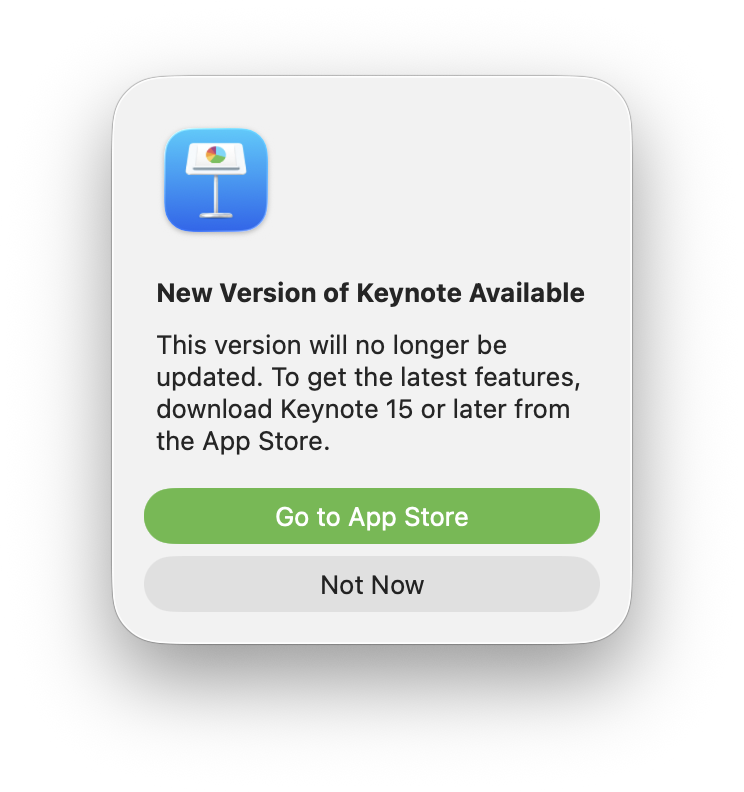Click the word 'Available' in the heading
This screenshot has height=792, width=744.
pos(526,293)
